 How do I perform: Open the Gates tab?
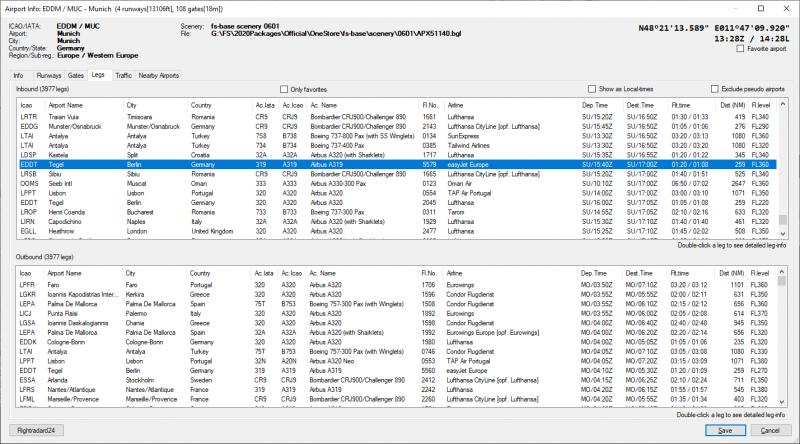[x=75, y=75]
